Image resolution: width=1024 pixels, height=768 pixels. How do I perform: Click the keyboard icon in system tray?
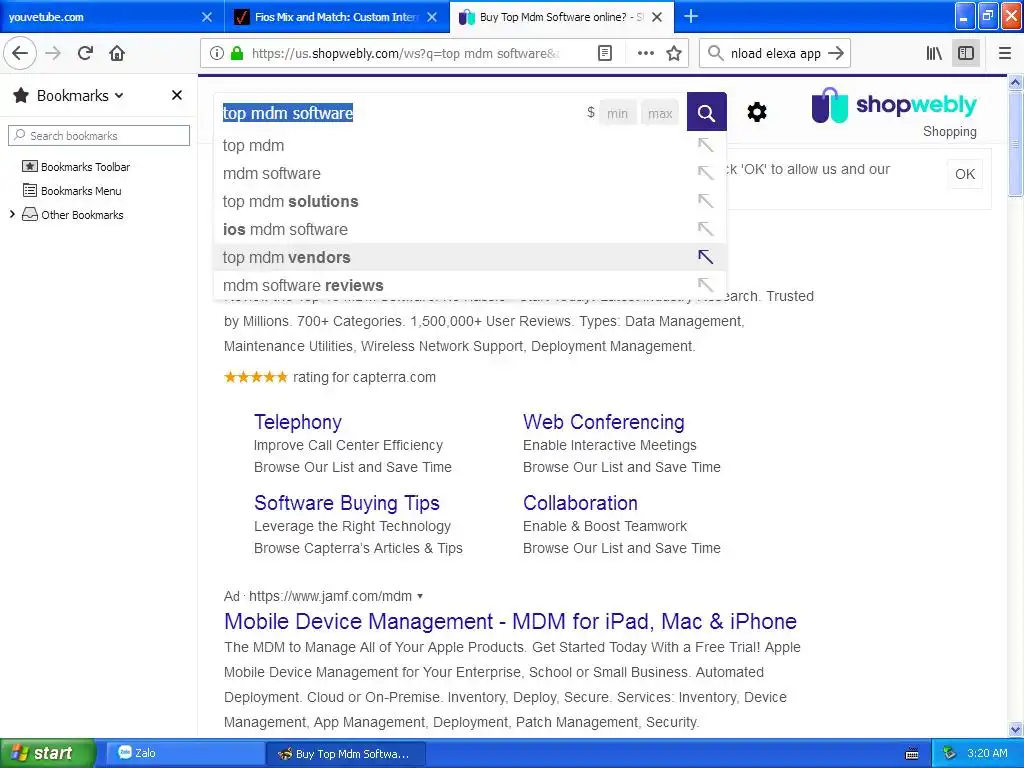[912, 754]
